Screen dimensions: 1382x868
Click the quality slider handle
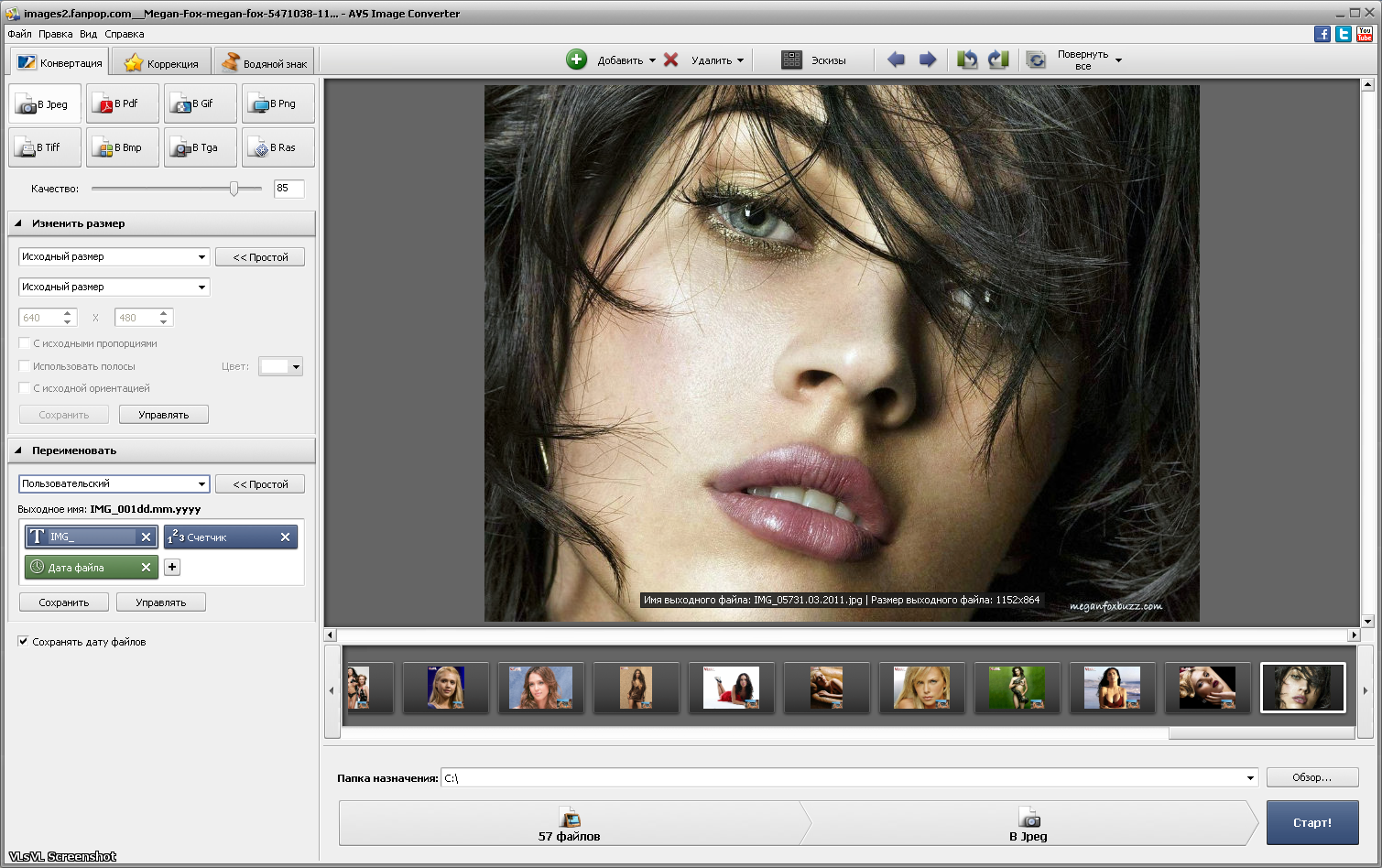(x=234, y=189)
